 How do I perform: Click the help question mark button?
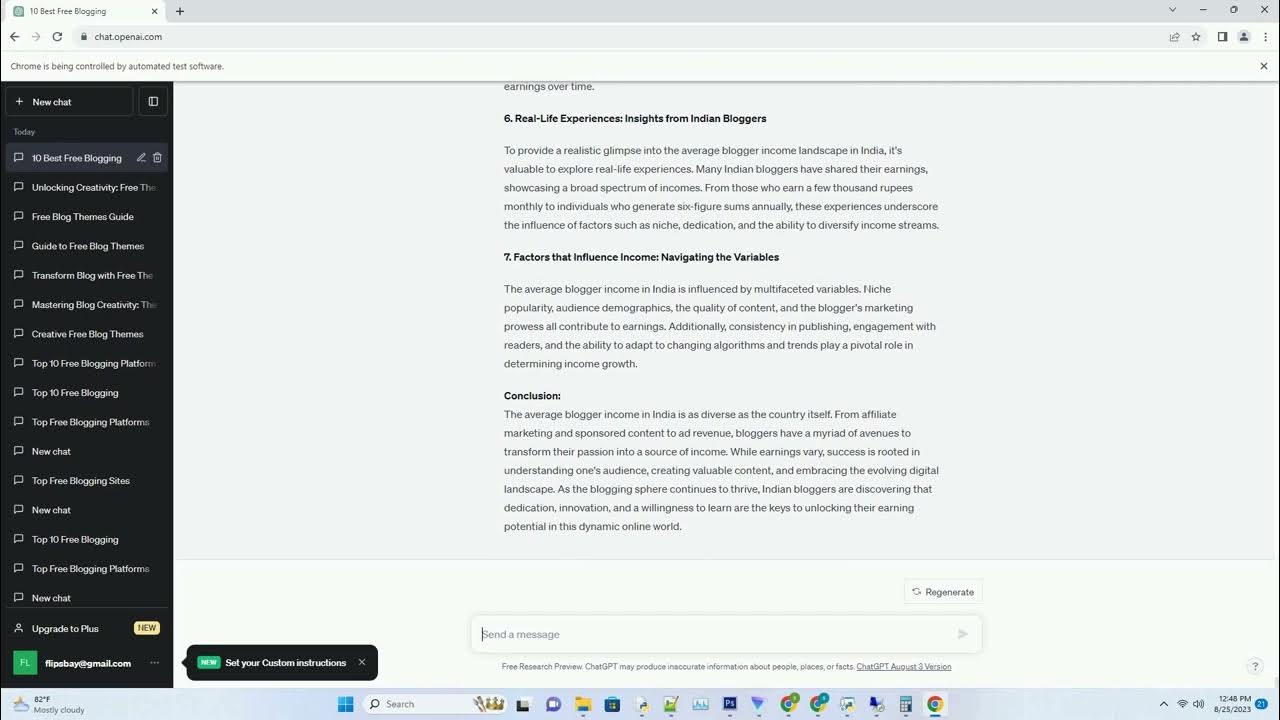[x=1256, y=666]
